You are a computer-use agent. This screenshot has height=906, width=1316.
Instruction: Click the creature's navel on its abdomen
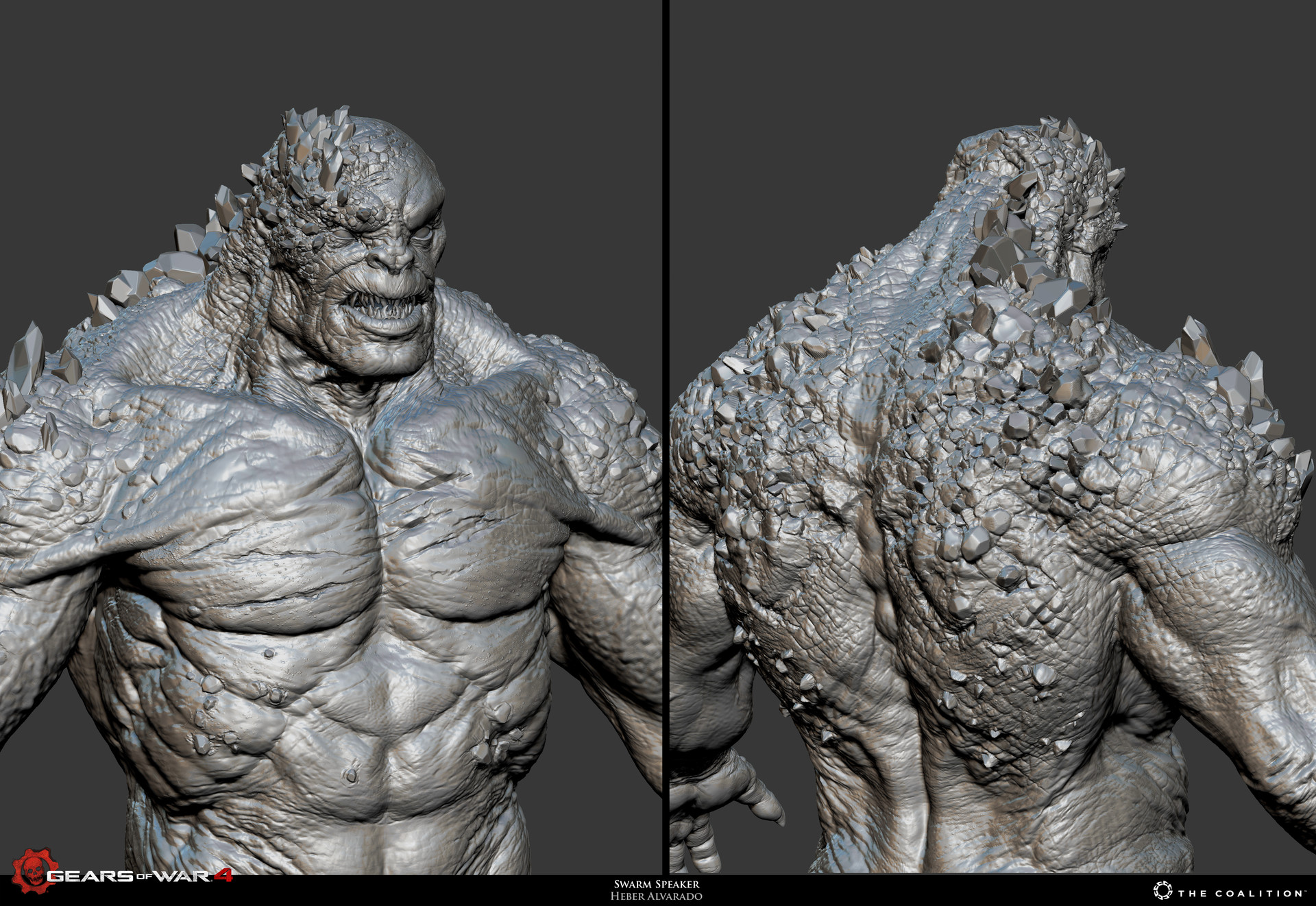pos(351,774)
